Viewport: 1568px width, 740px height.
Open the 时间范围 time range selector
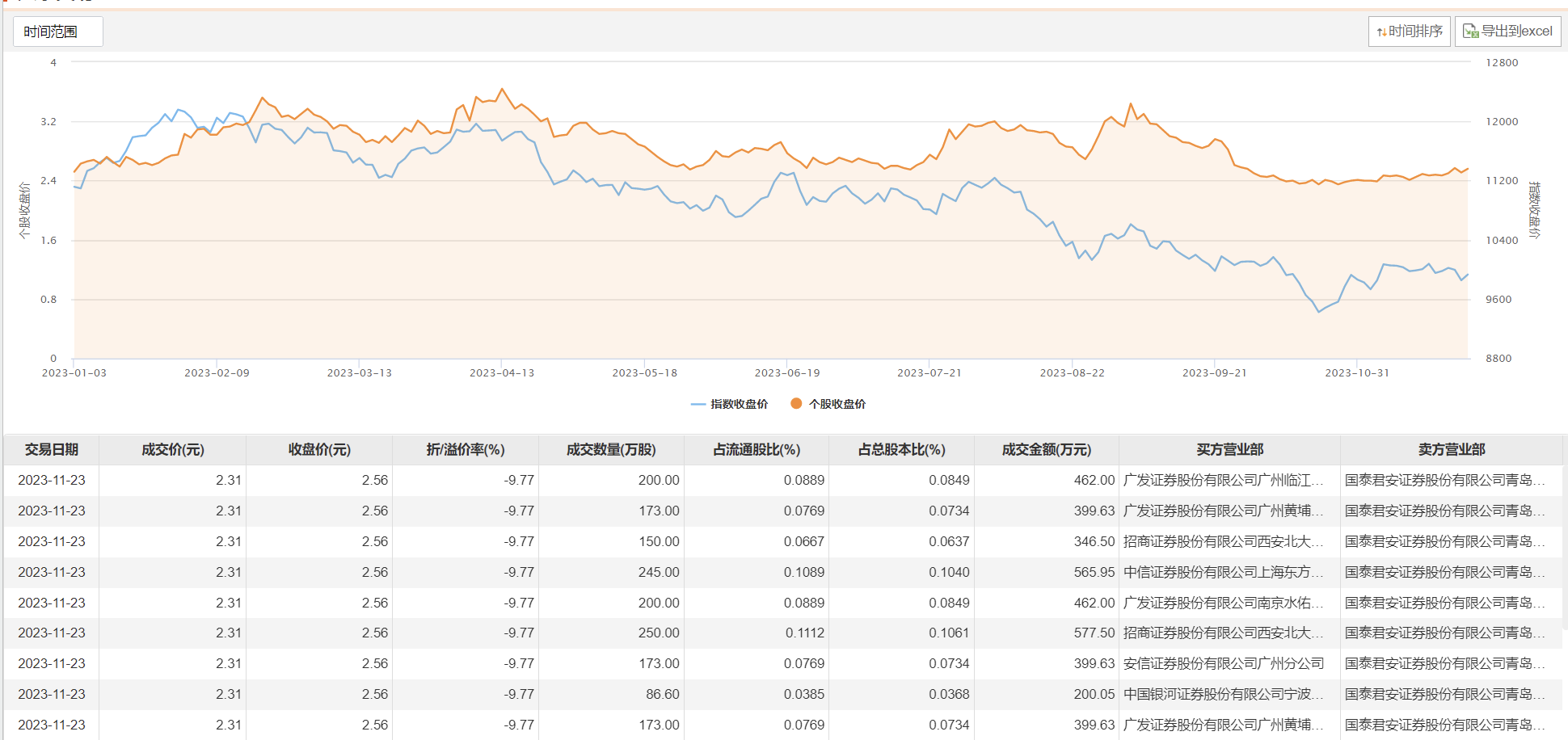click(x=57, y=32)
